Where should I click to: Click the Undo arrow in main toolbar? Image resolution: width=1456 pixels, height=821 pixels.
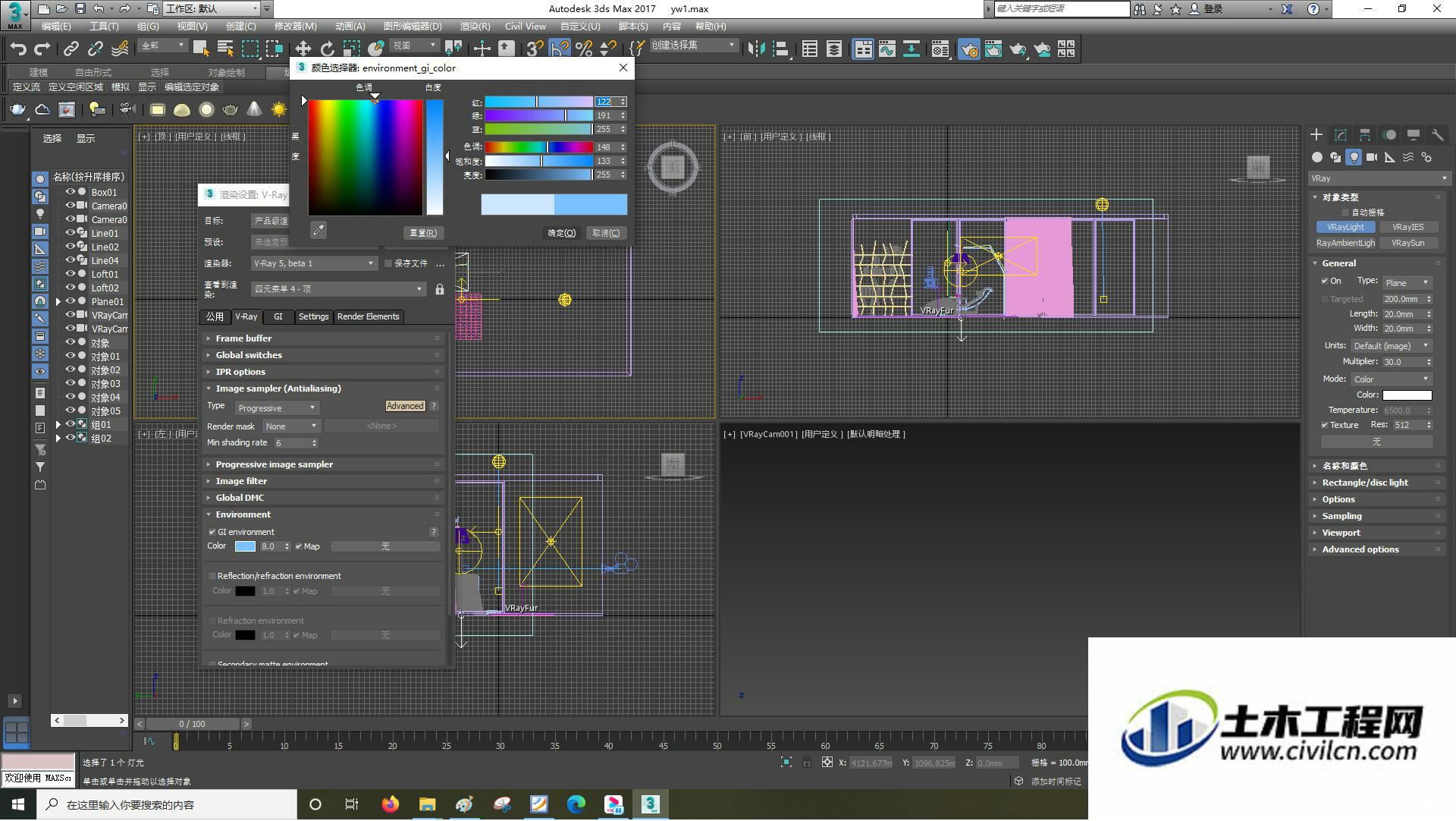click(18, 49)
